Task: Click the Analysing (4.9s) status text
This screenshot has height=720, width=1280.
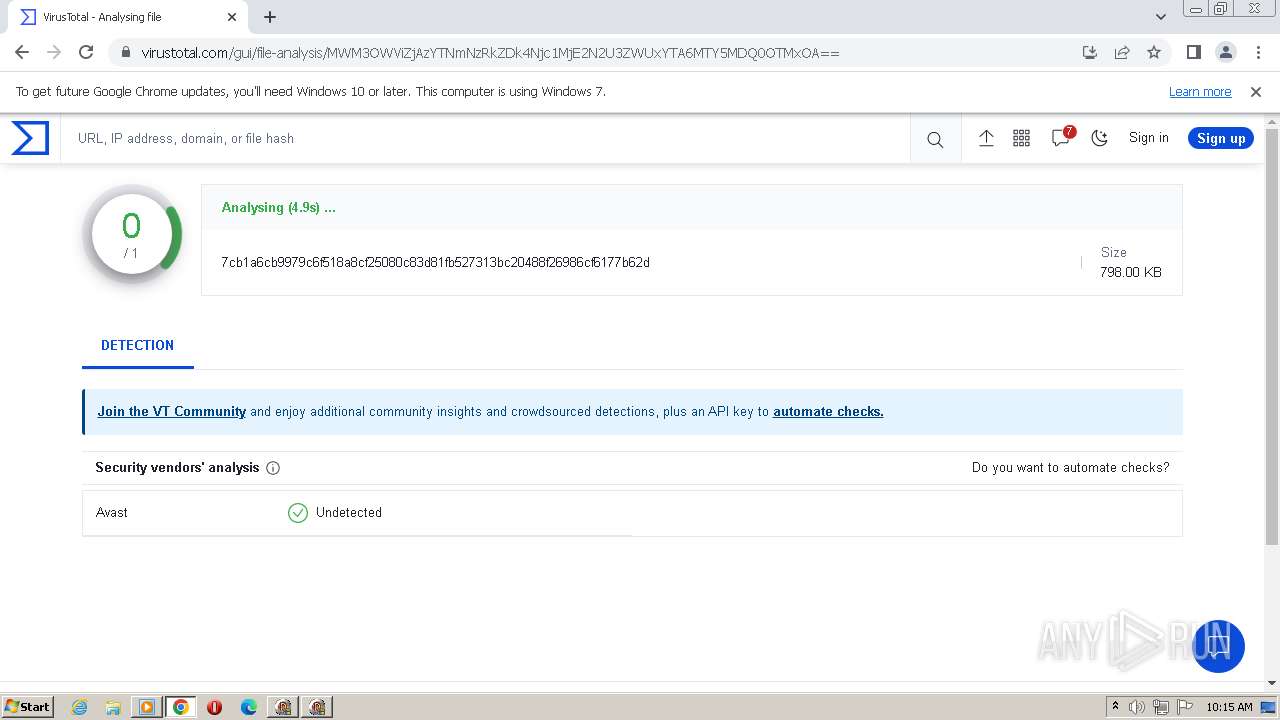Action: pos(279,208)
